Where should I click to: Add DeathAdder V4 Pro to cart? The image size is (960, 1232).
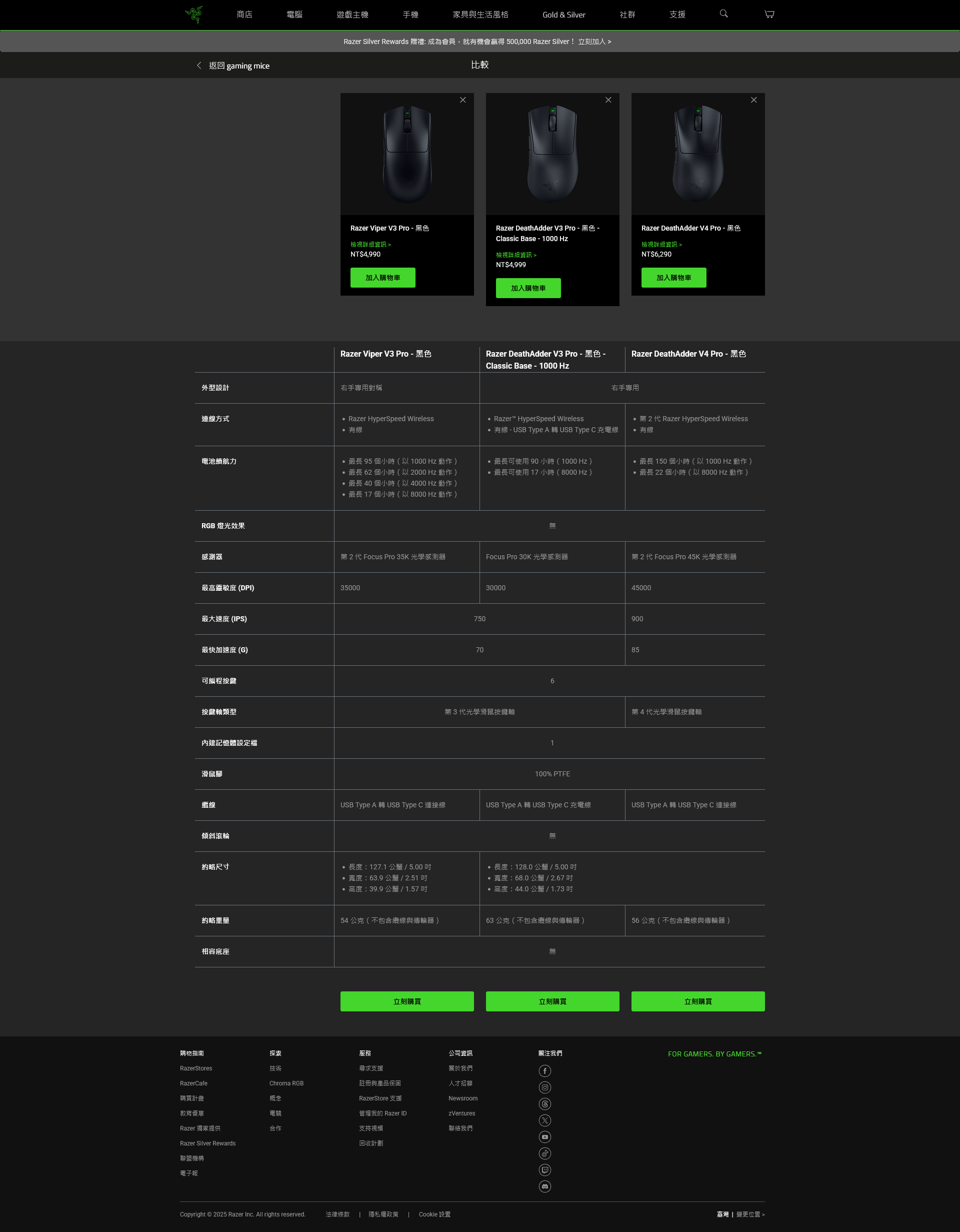coord(673,278)
